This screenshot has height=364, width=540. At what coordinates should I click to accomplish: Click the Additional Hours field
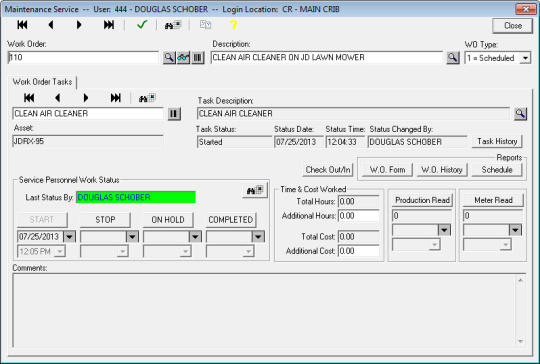[359, 216]
